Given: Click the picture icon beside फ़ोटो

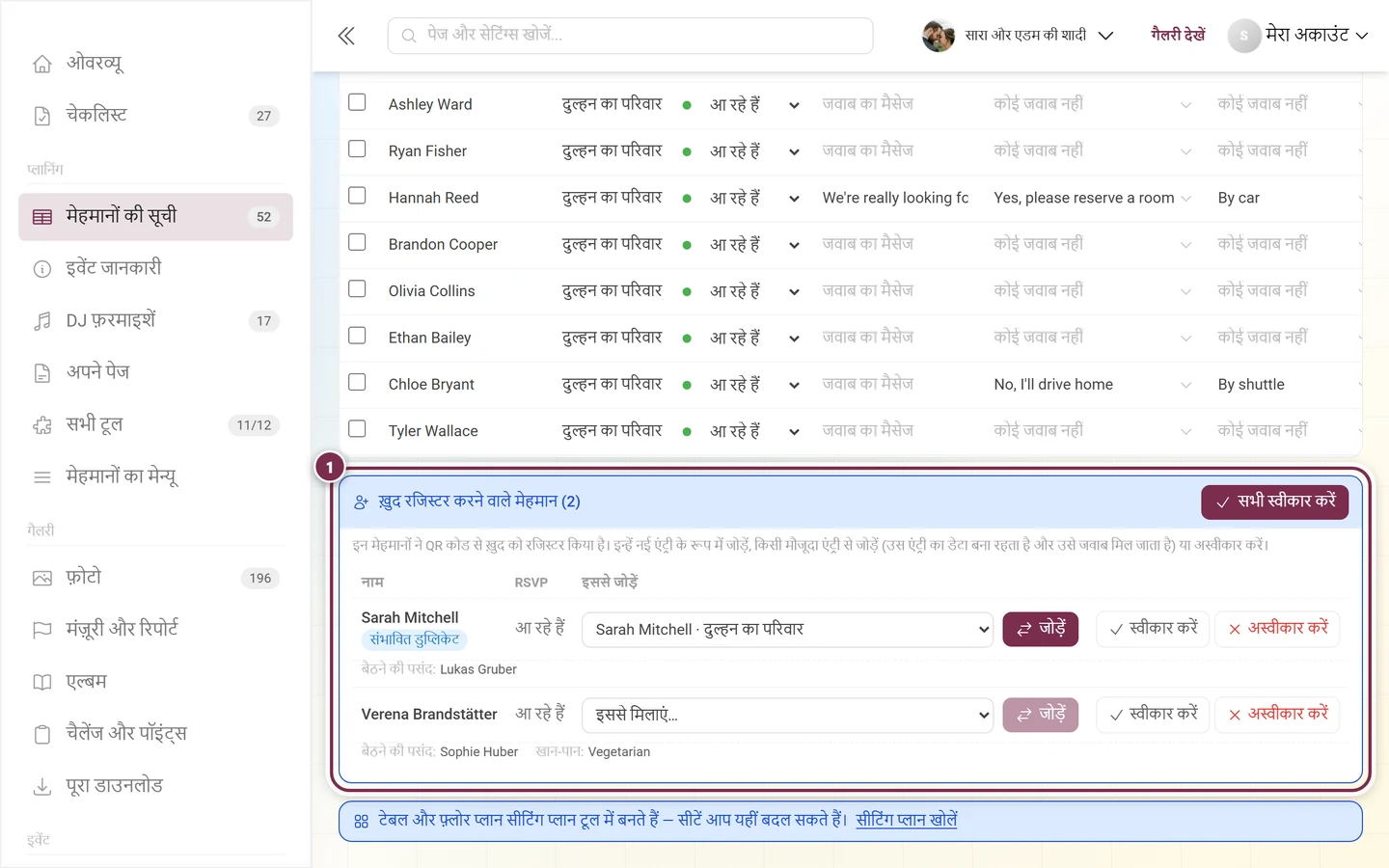Looking at the screenshot, I should [x=42, y=579].
